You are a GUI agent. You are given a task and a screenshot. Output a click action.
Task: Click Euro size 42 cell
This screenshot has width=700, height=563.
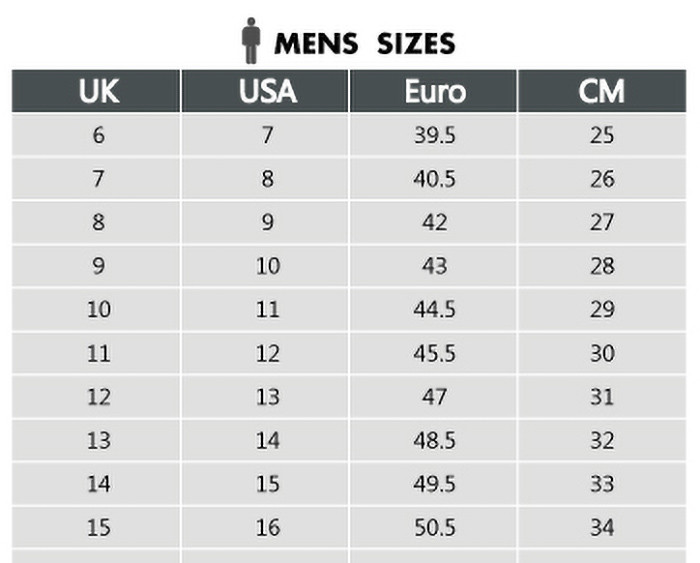[x=433, y=222]
